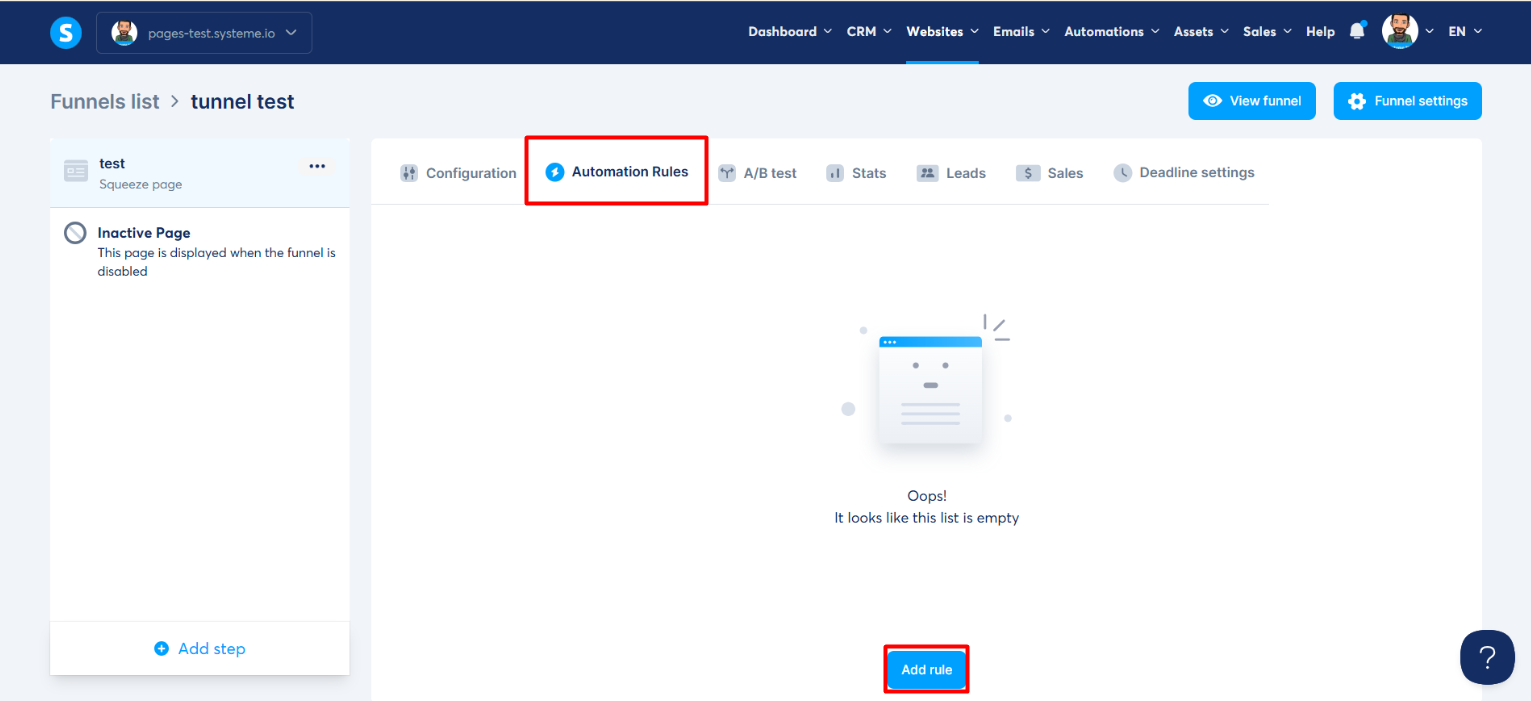
Task: Click the Inactive Page prohibited icon
Action: click(75, 233)
